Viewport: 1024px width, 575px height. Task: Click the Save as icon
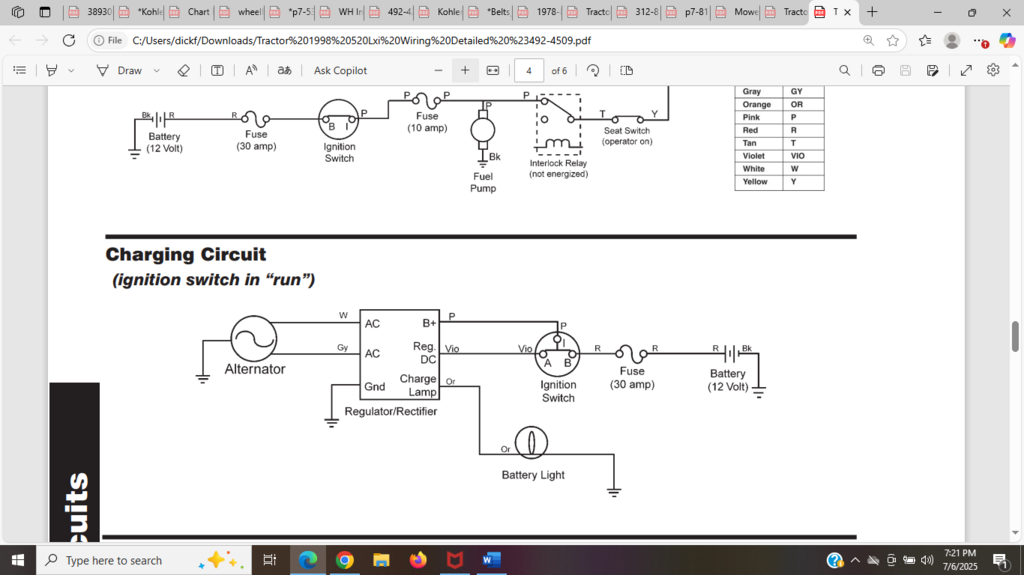pos(932,70)
